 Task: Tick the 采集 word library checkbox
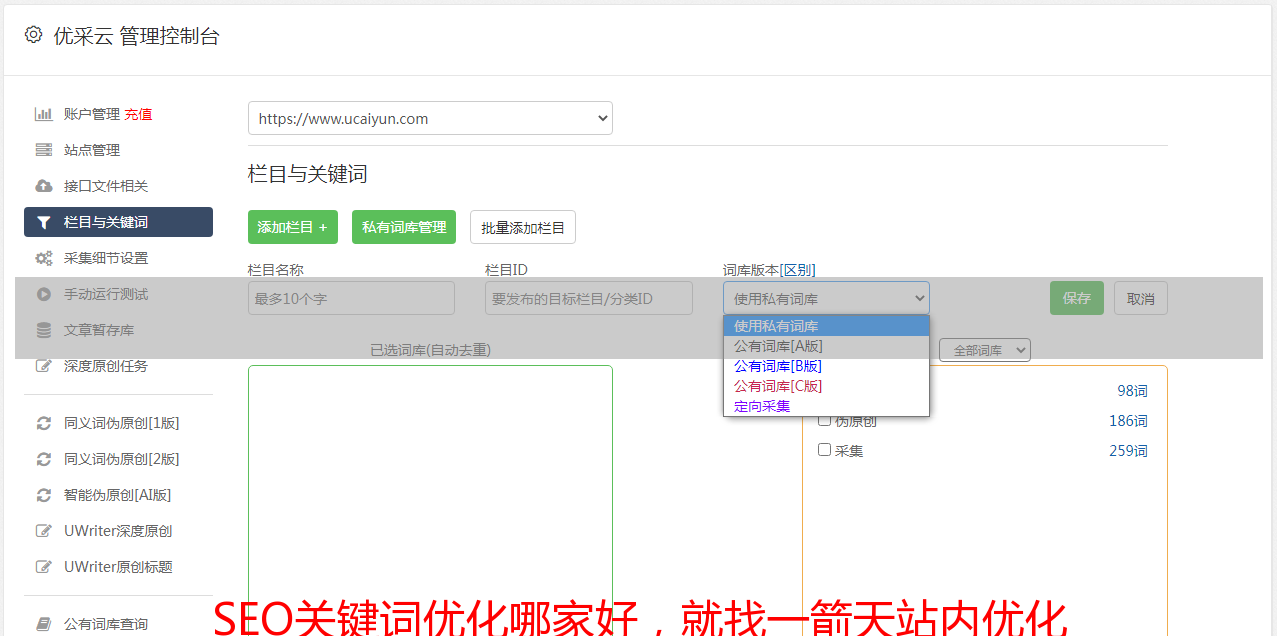825,450
